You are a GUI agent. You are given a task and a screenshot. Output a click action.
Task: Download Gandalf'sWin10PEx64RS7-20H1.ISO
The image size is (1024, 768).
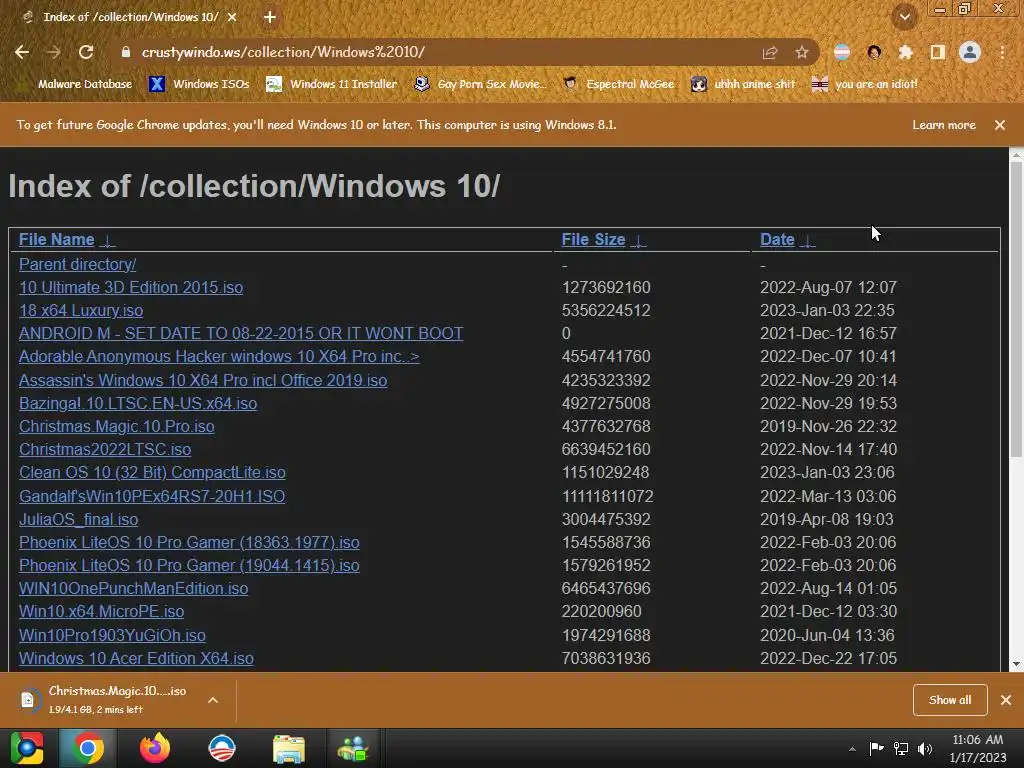pos(152,496)
